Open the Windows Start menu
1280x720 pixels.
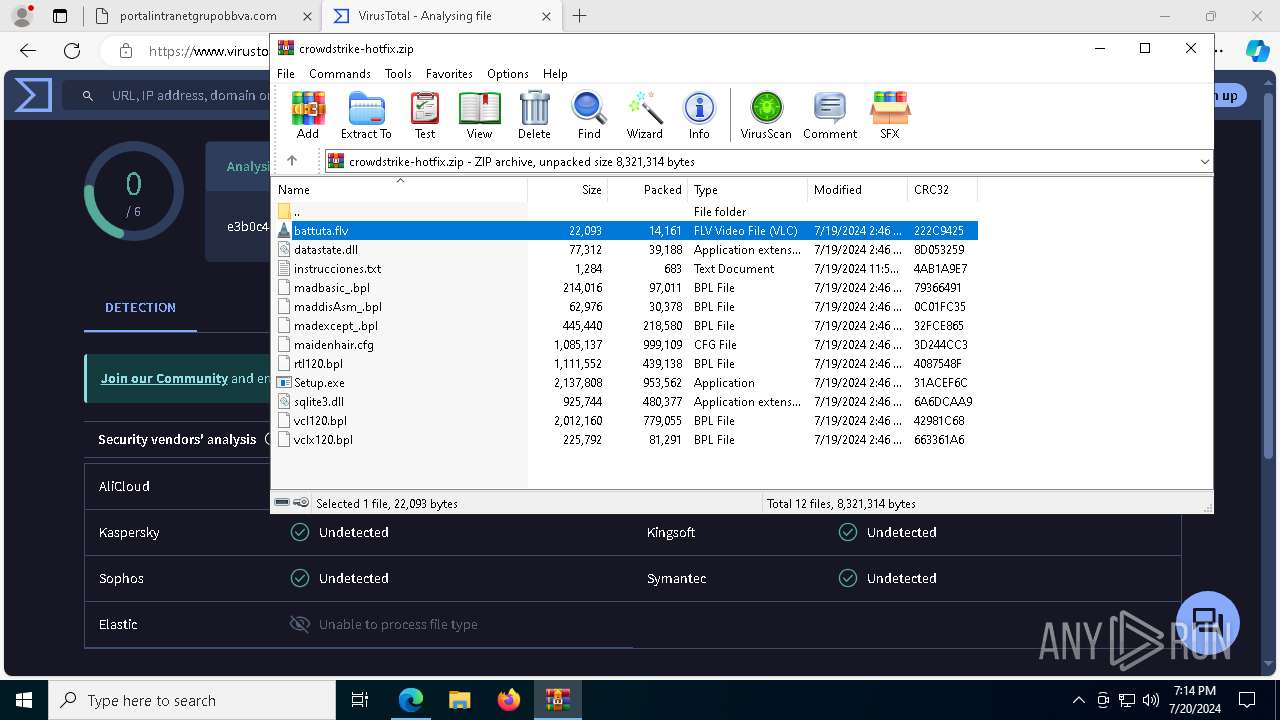coord(24,700)
